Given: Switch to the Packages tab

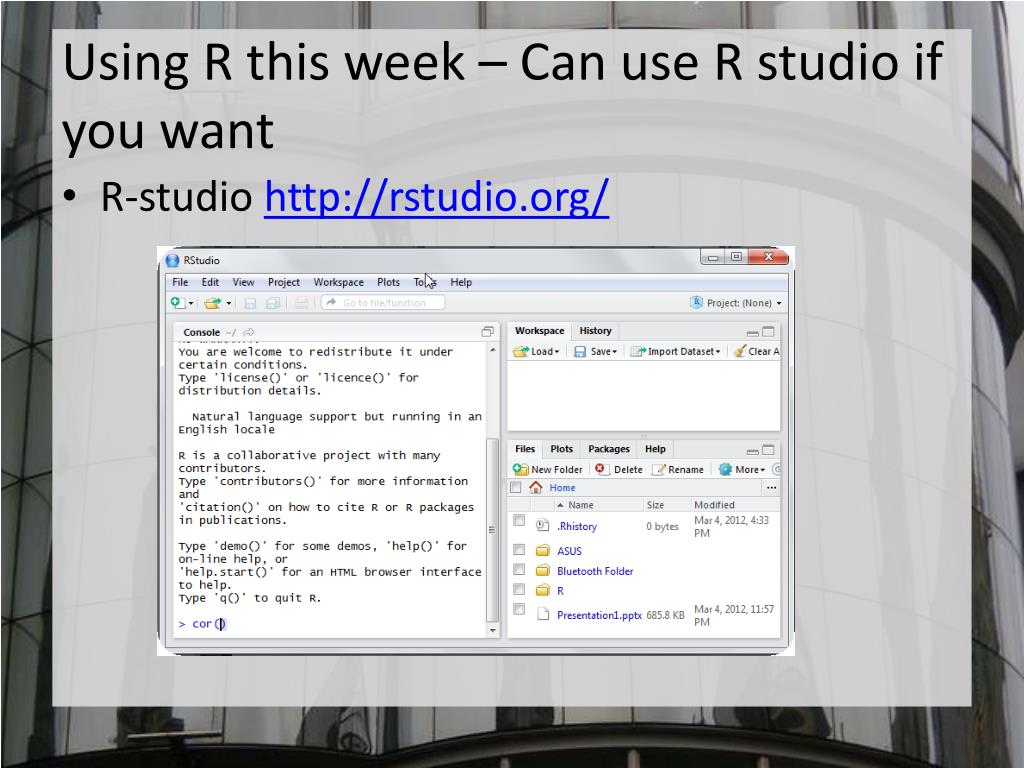Looking at the screenshot, I should pos(609,449).
